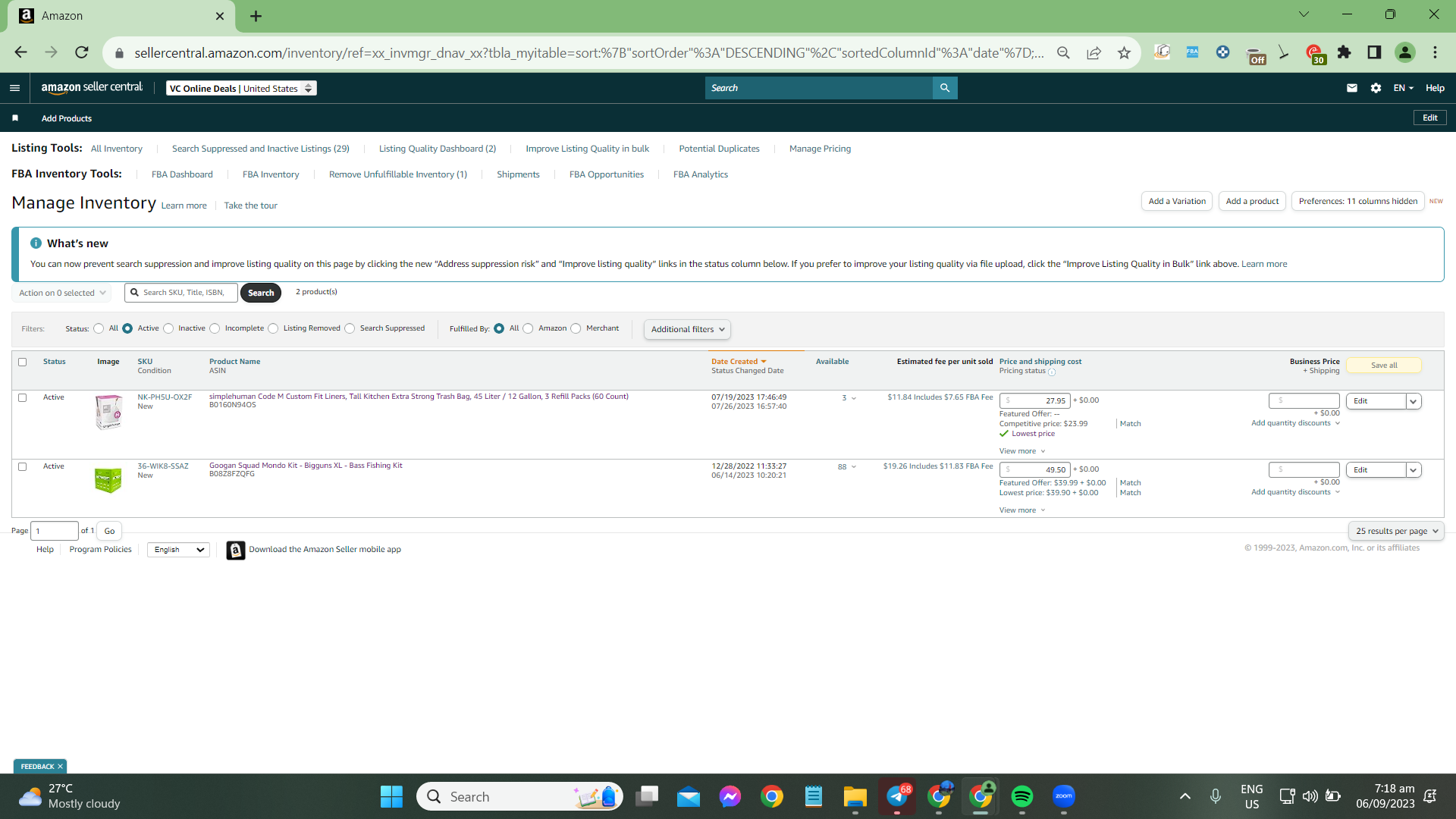
Task: Expand View more under the $27.95 price
Action: pos(1022,451)
